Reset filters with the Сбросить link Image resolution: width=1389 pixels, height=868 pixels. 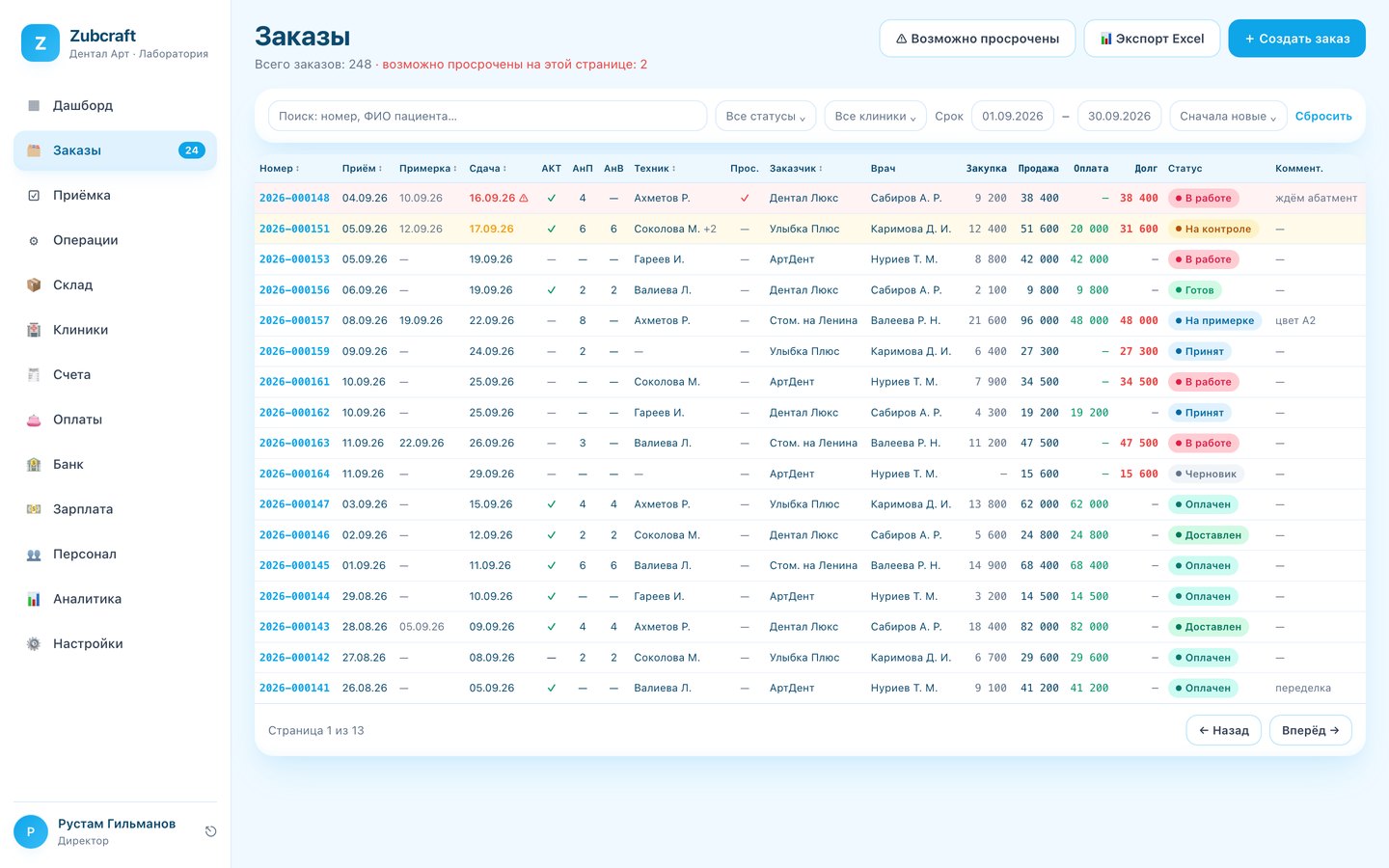pyautogui.click(x=1323, y=116)
